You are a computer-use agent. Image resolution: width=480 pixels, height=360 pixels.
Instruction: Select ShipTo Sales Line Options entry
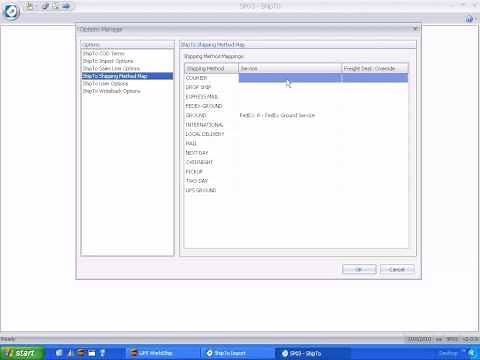pos(111,69)
